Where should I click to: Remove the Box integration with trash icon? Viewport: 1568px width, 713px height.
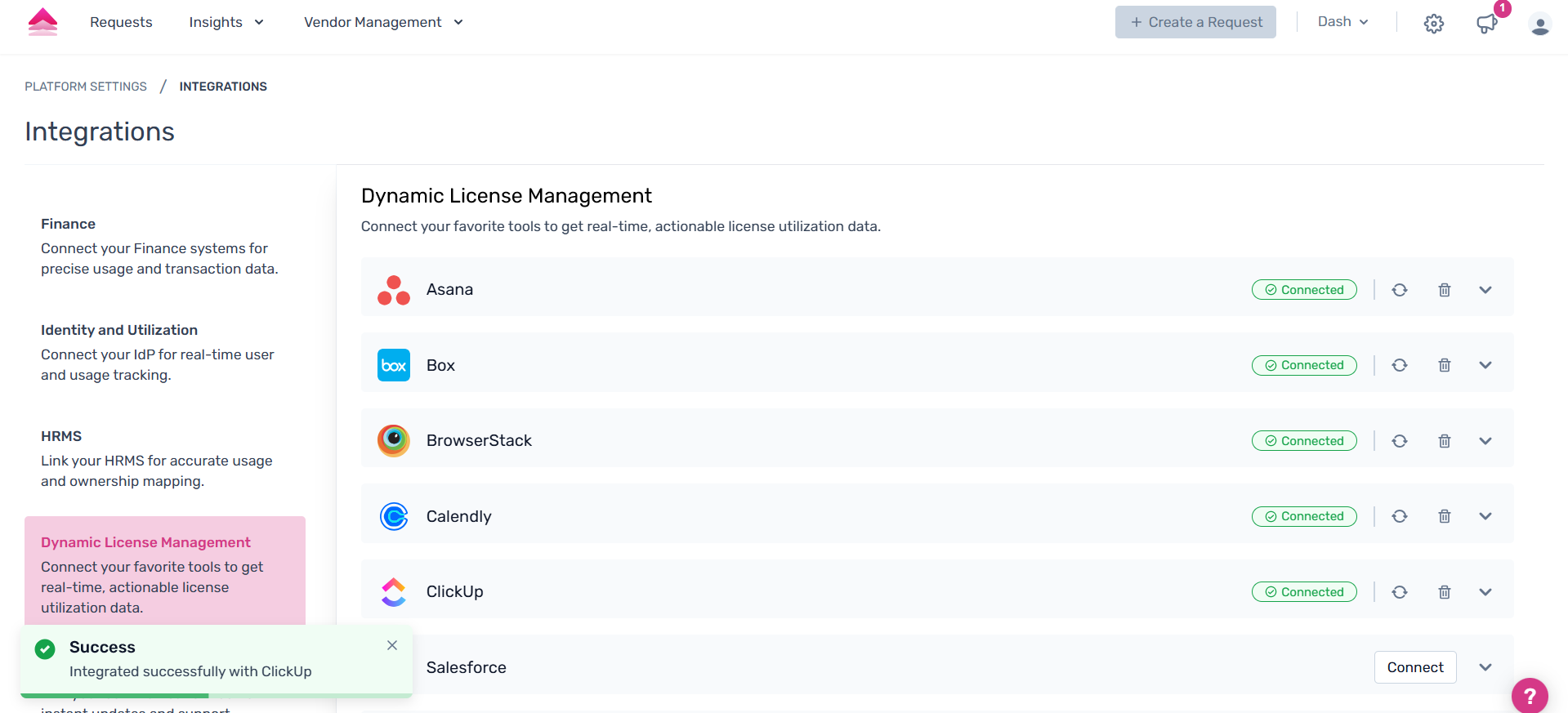point(1445,365)
